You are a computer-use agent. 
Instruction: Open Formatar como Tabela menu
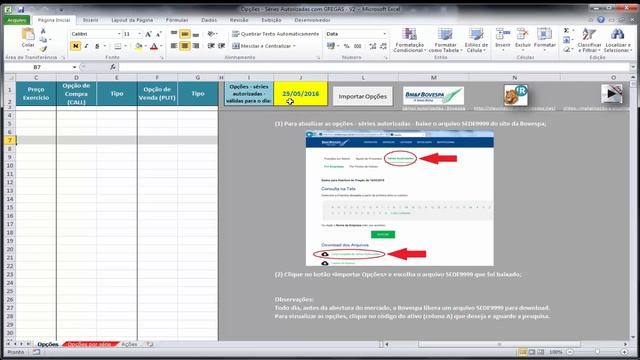pyautogui.click(x=445, y=40)
